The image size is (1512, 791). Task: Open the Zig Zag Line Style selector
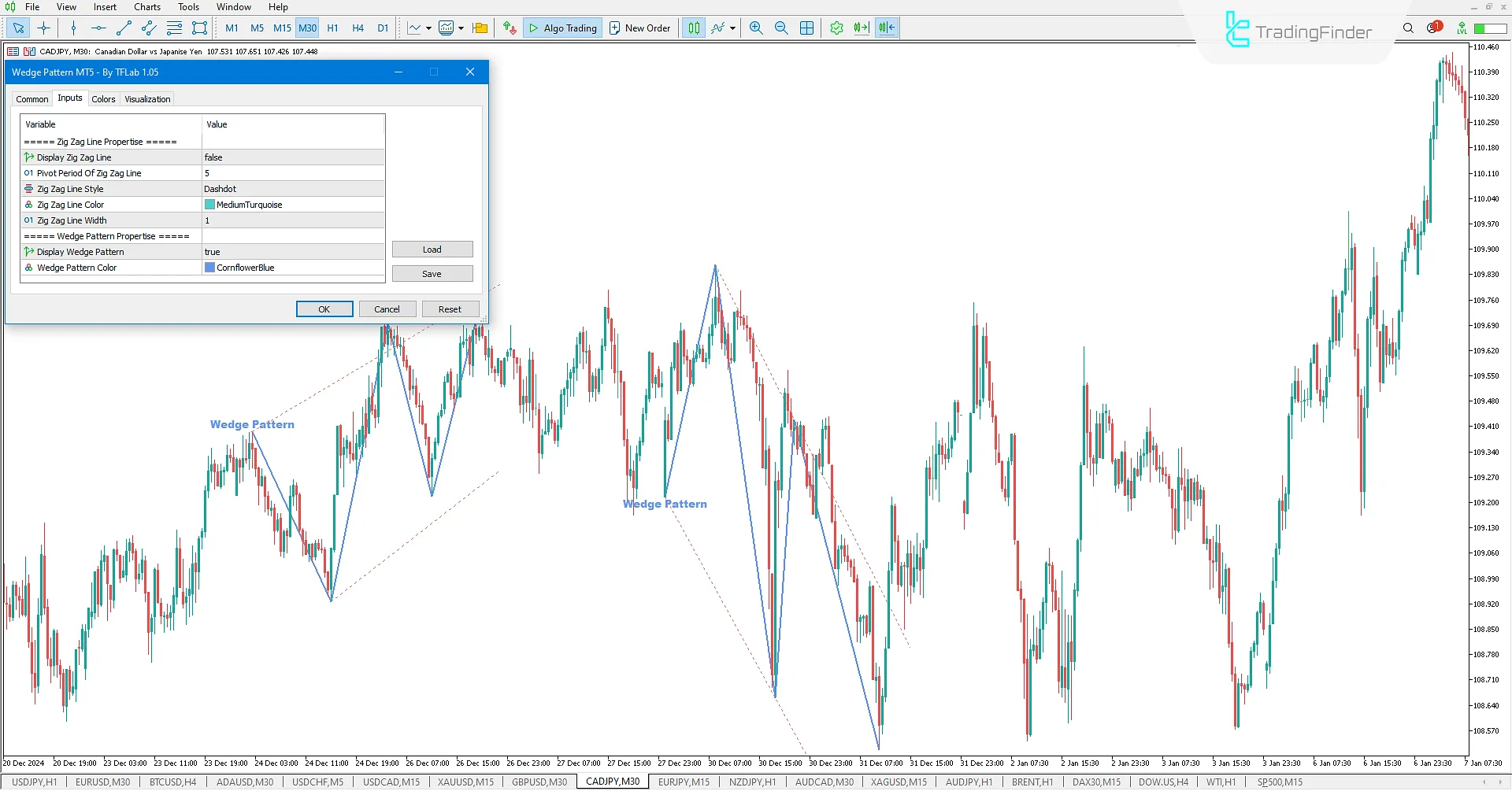click(291, 188)
